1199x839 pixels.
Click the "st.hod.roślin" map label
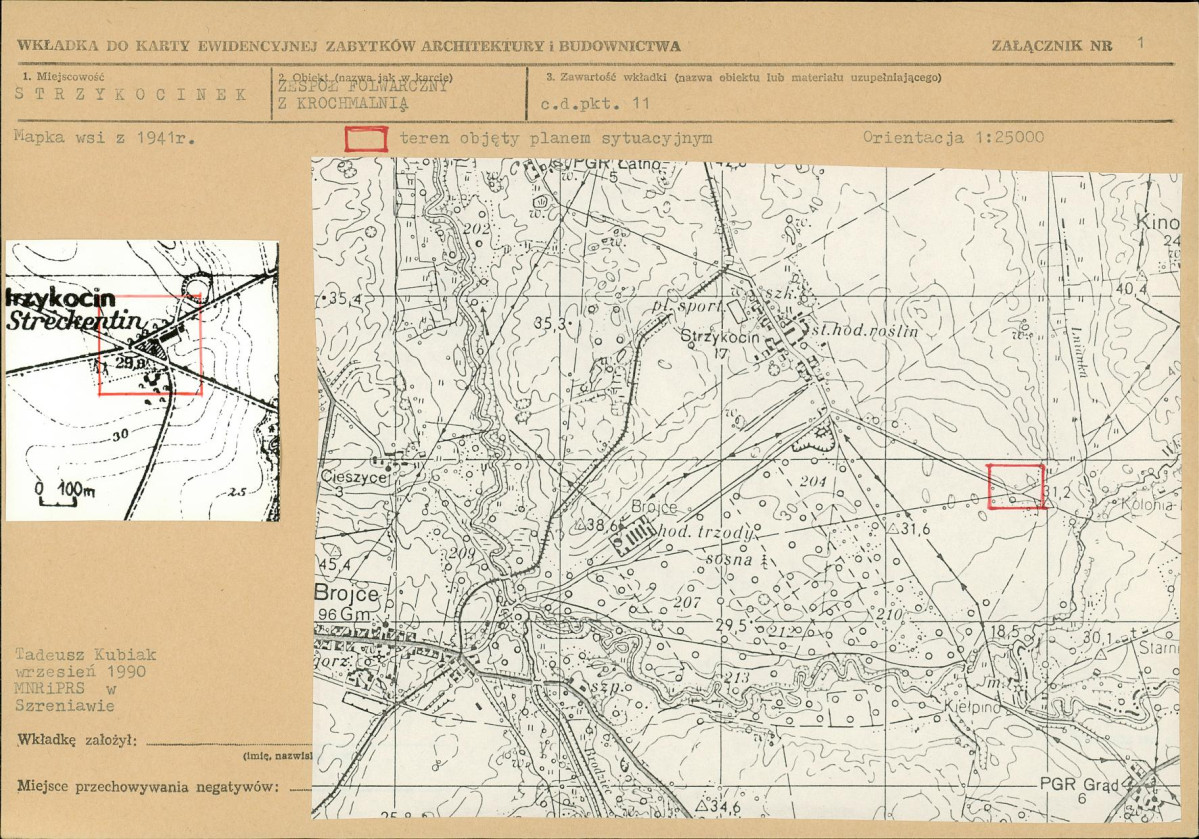pos(864,331)
